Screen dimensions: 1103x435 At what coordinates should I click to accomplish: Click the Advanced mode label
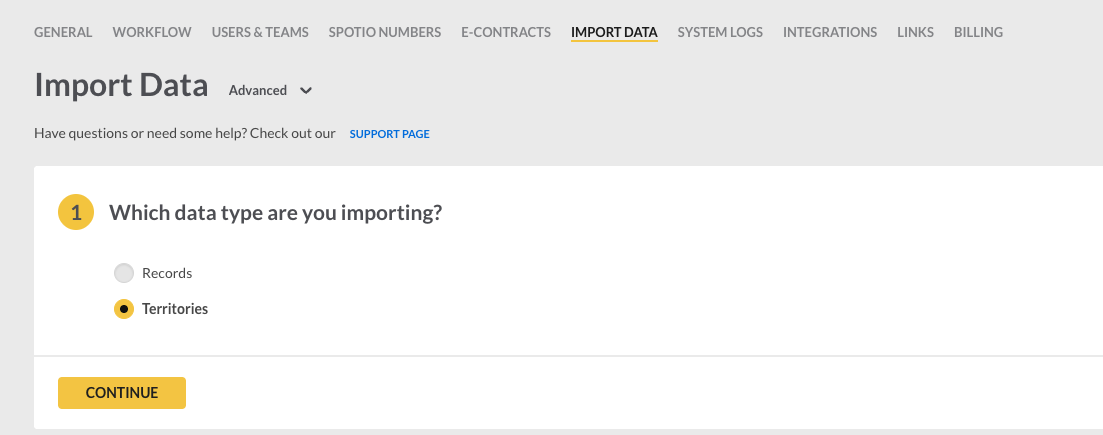(258, 90)
